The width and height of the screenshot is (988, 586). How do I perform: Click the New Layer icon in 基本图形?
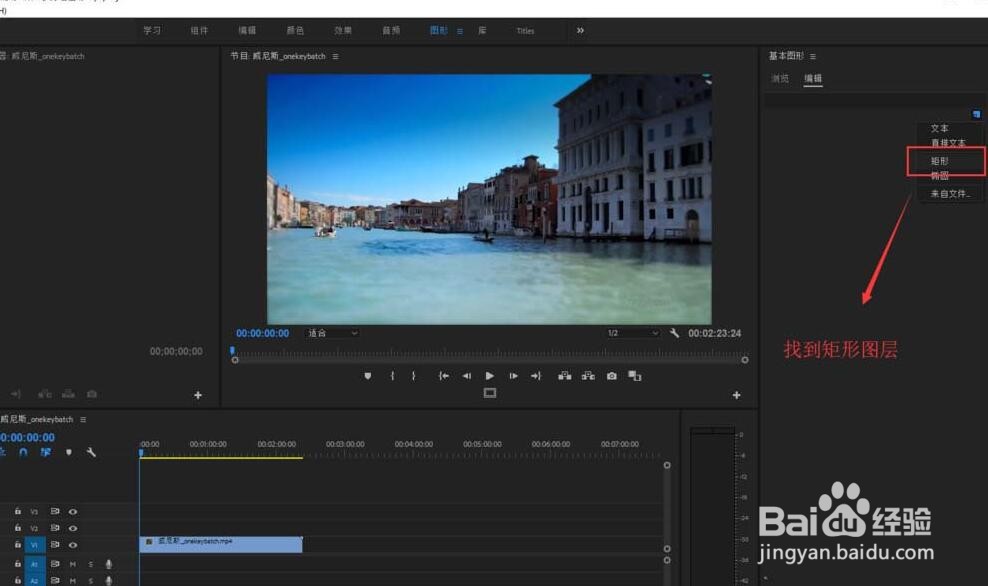[x=976, y=114]
